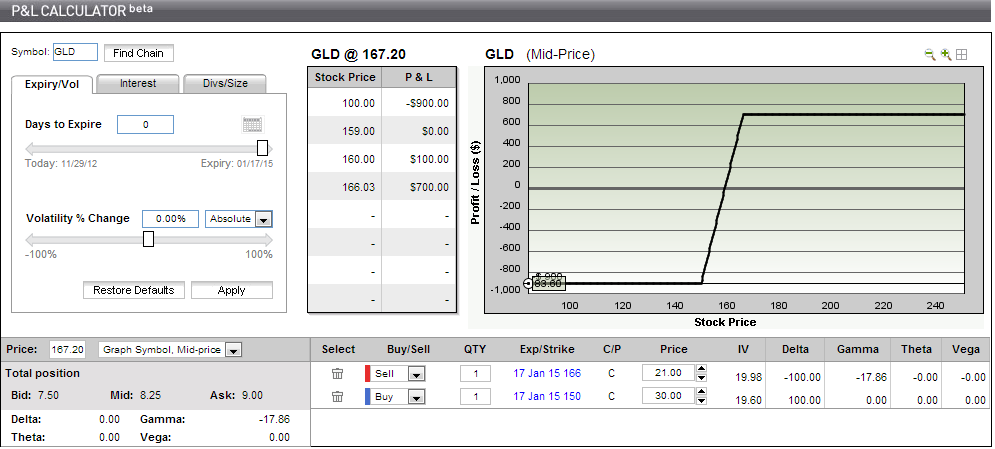Click the Gamma column header
The image size is (995, 449).
coord(857,349)
